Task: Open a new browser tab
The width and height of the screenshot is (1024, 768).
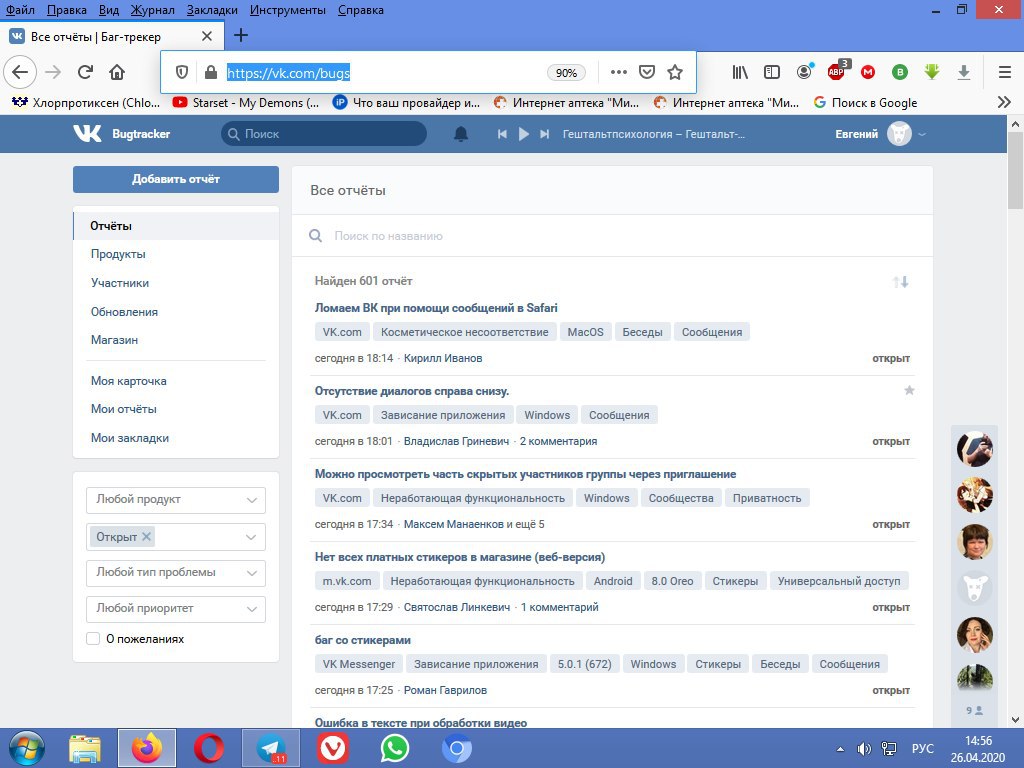Action: (x=241, y=35)
